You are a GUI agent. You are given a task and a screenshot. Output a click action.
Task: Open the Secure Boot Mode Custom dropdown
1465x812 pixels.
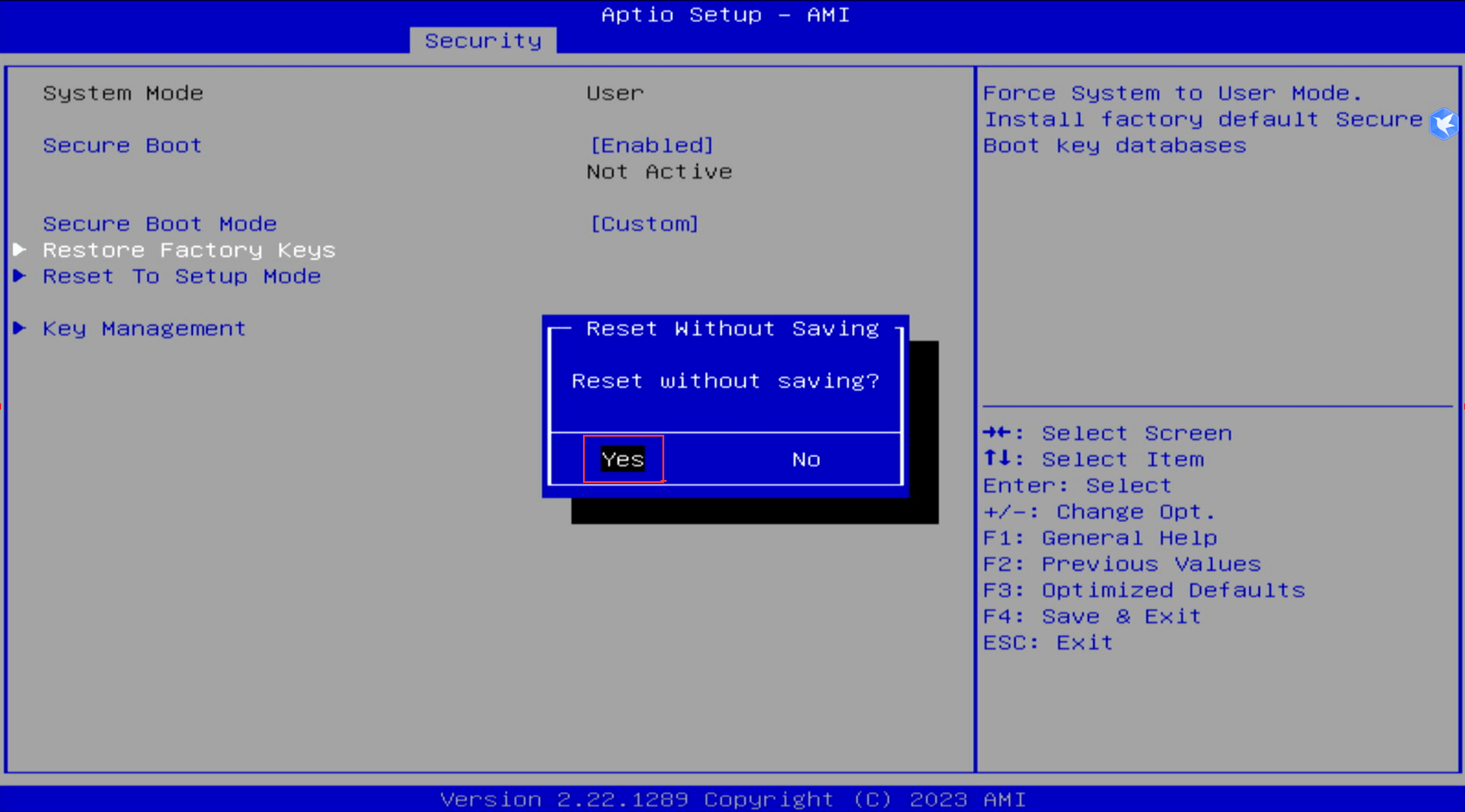click(x=644, y=224)
